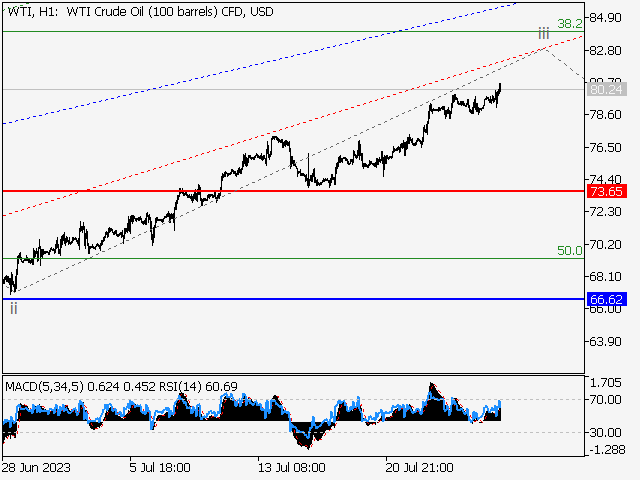Click the 70.00 RSI level label
Screen dimensions: 640x480
(606, 400)
